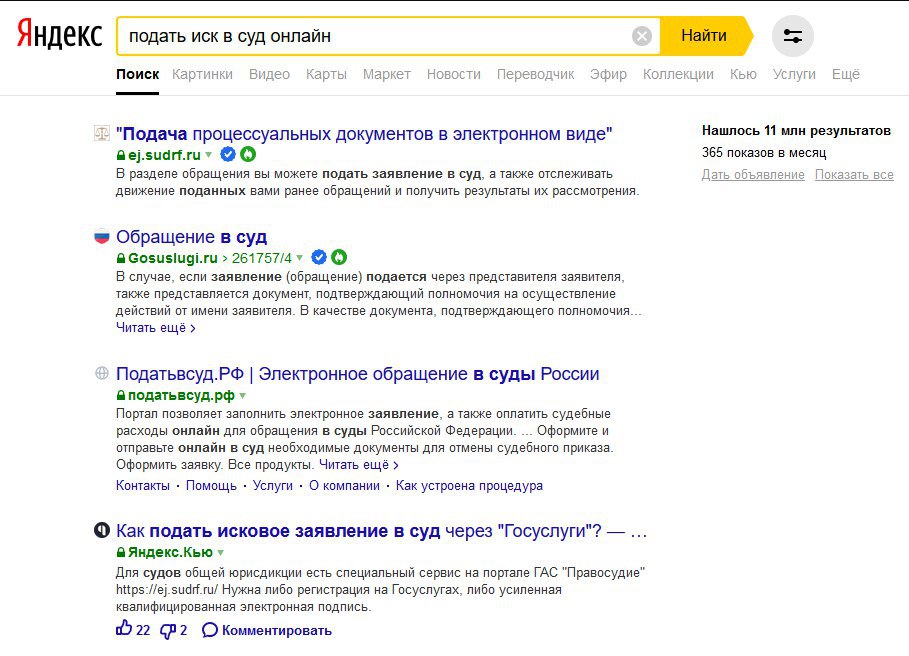The width and height of the screenshot is (909, 656).
Task: Click the 261757/4 path segment link
Action: (x=261, y=258)
